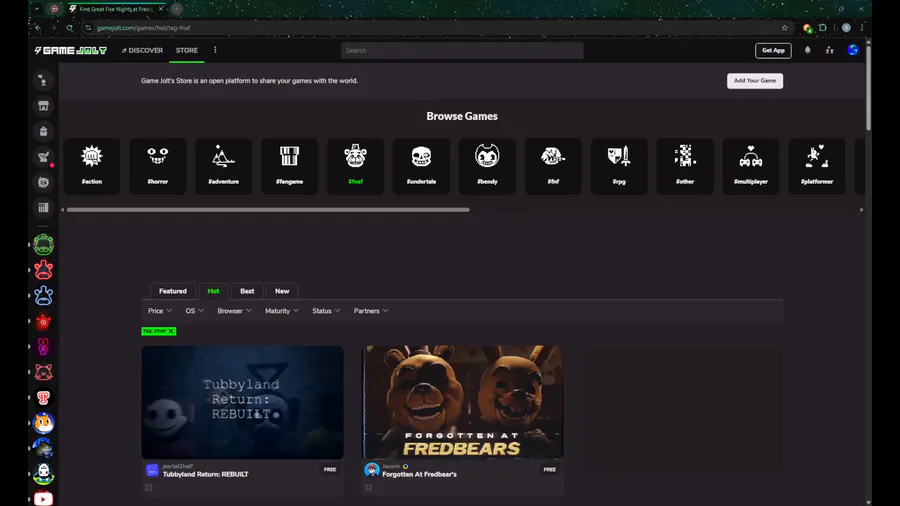Click the Get App button
Image resolution: width=900 pixels, height=506 pixels.
(x=773, y=50)
